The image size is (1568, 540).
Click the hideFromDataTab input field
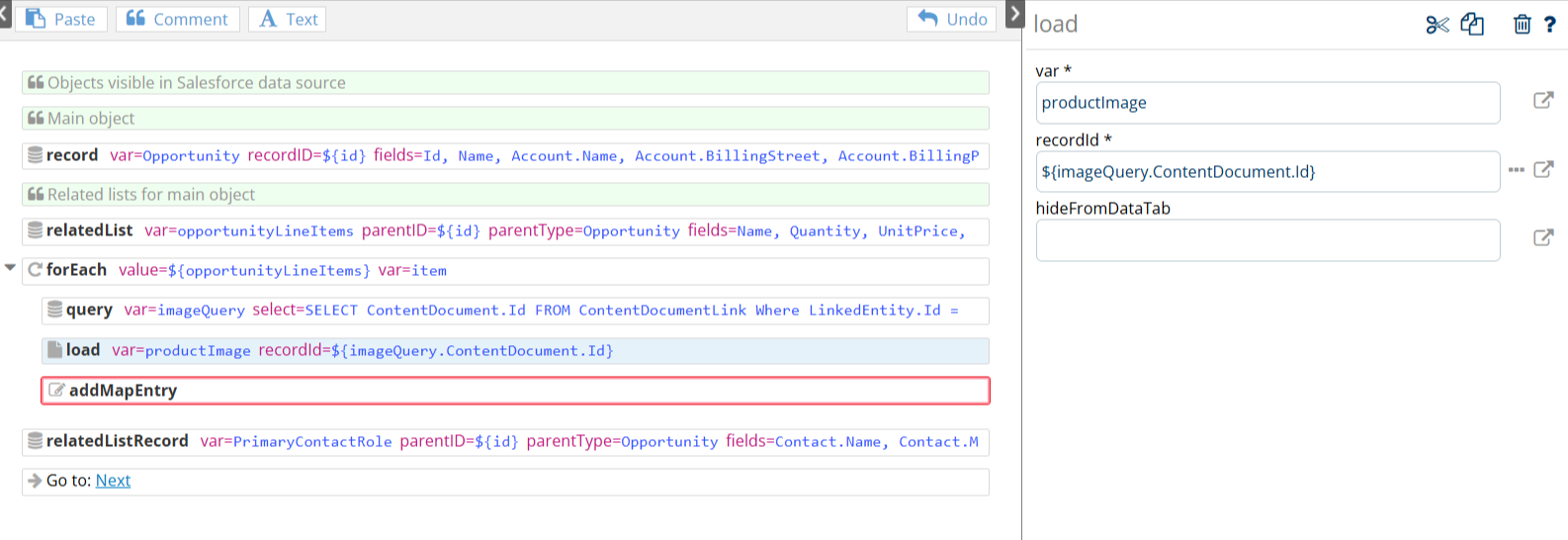1267,240
